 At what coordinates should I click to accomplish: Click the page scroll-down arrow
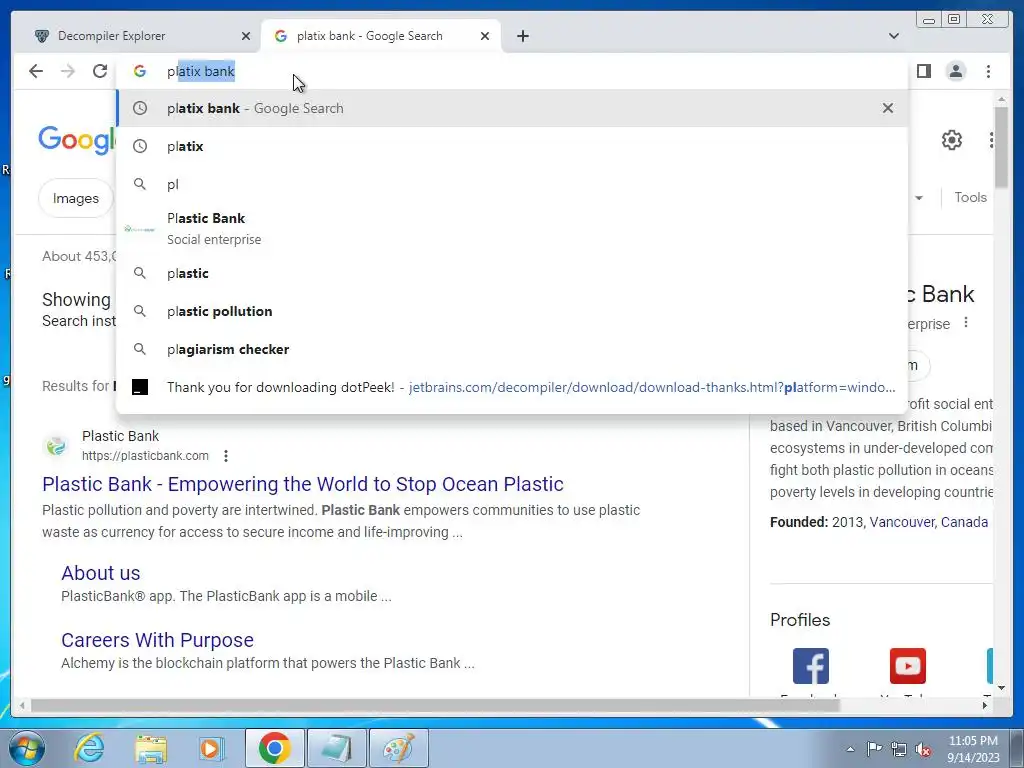1001,687
